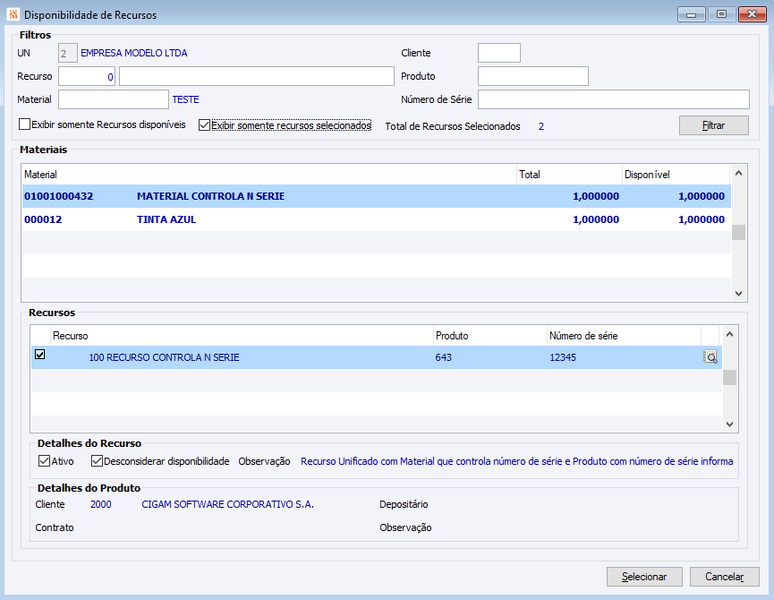Click the Materiais list scroll up arrow
This screenshot has height=600, width=774.
coord(738,173)
